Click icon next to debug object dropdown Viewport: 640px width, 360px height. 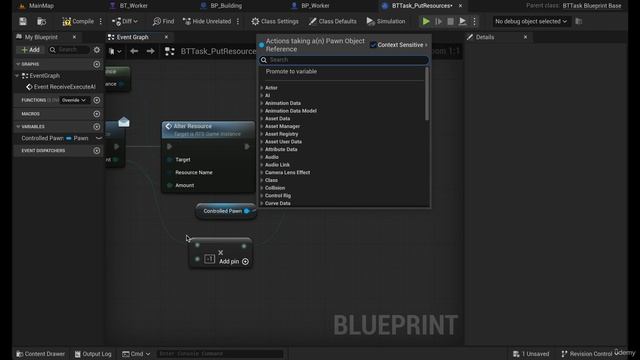click(578, 21)
